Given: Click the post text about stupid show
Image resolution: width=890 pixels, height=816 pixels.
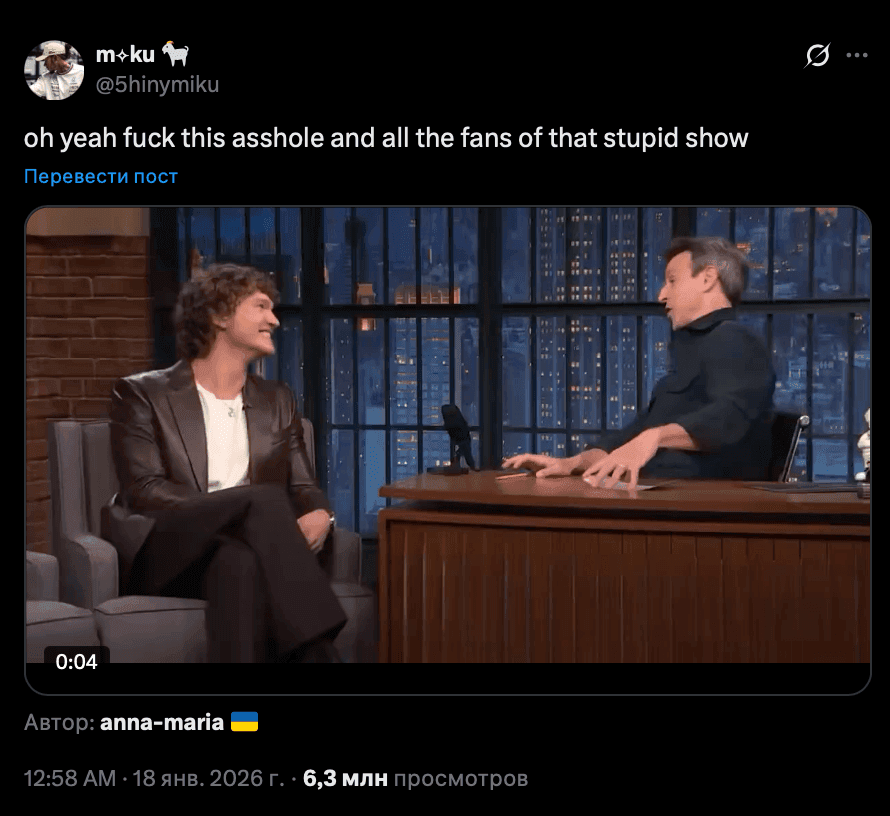Looking at the screenshot, I should 386,138.
